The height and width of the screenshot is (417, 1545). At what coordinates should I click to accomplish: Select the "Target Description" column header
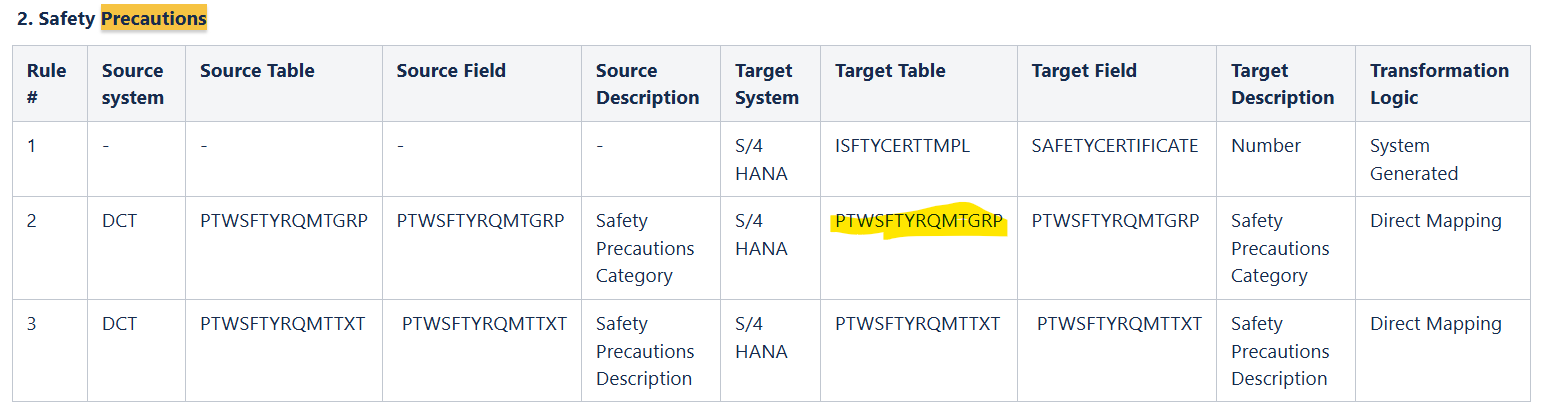tap(1282, 84)
